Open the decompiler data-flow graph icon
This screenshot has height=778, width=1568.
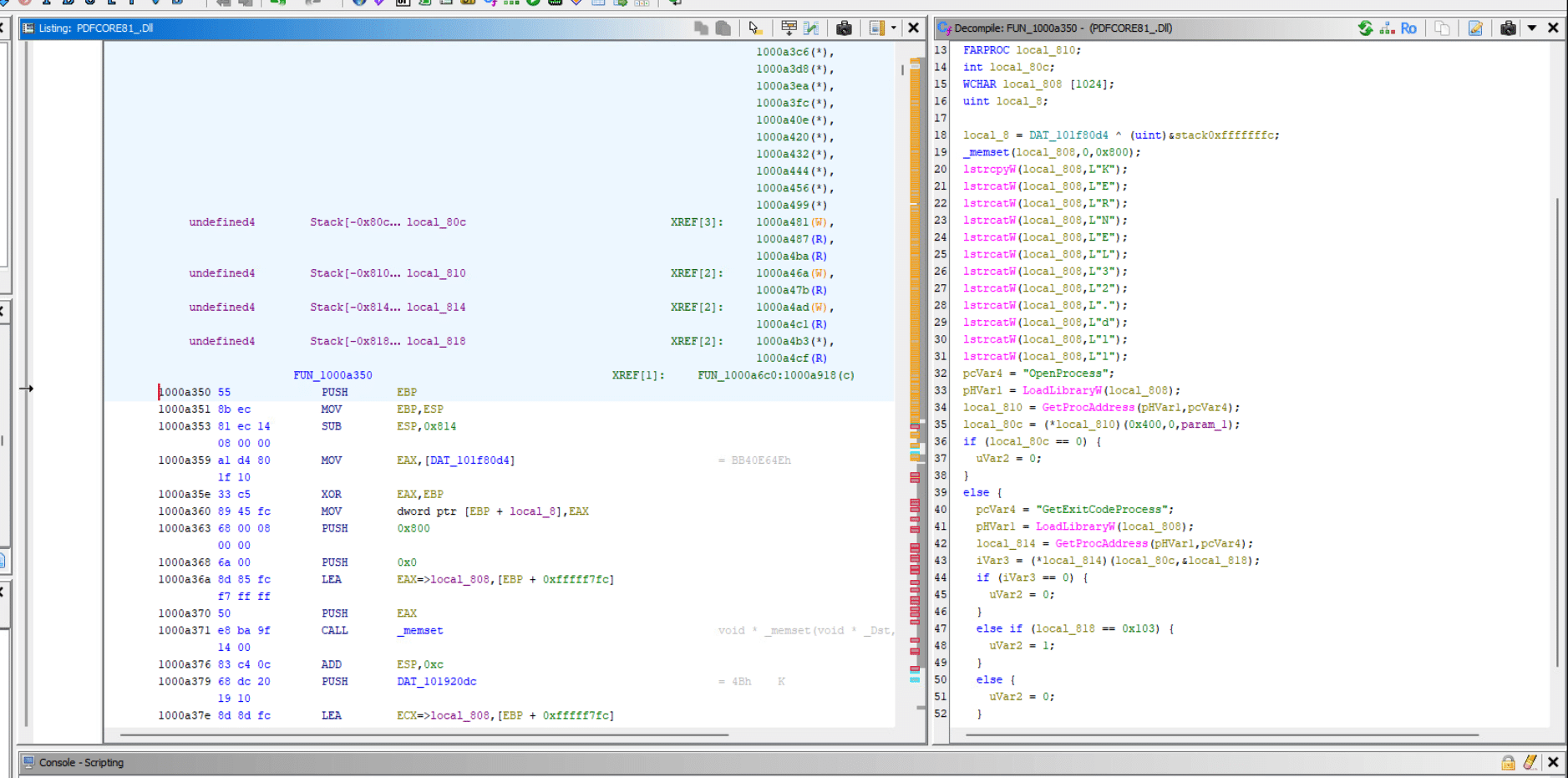pyautogui.click(x=1388, y=28)
